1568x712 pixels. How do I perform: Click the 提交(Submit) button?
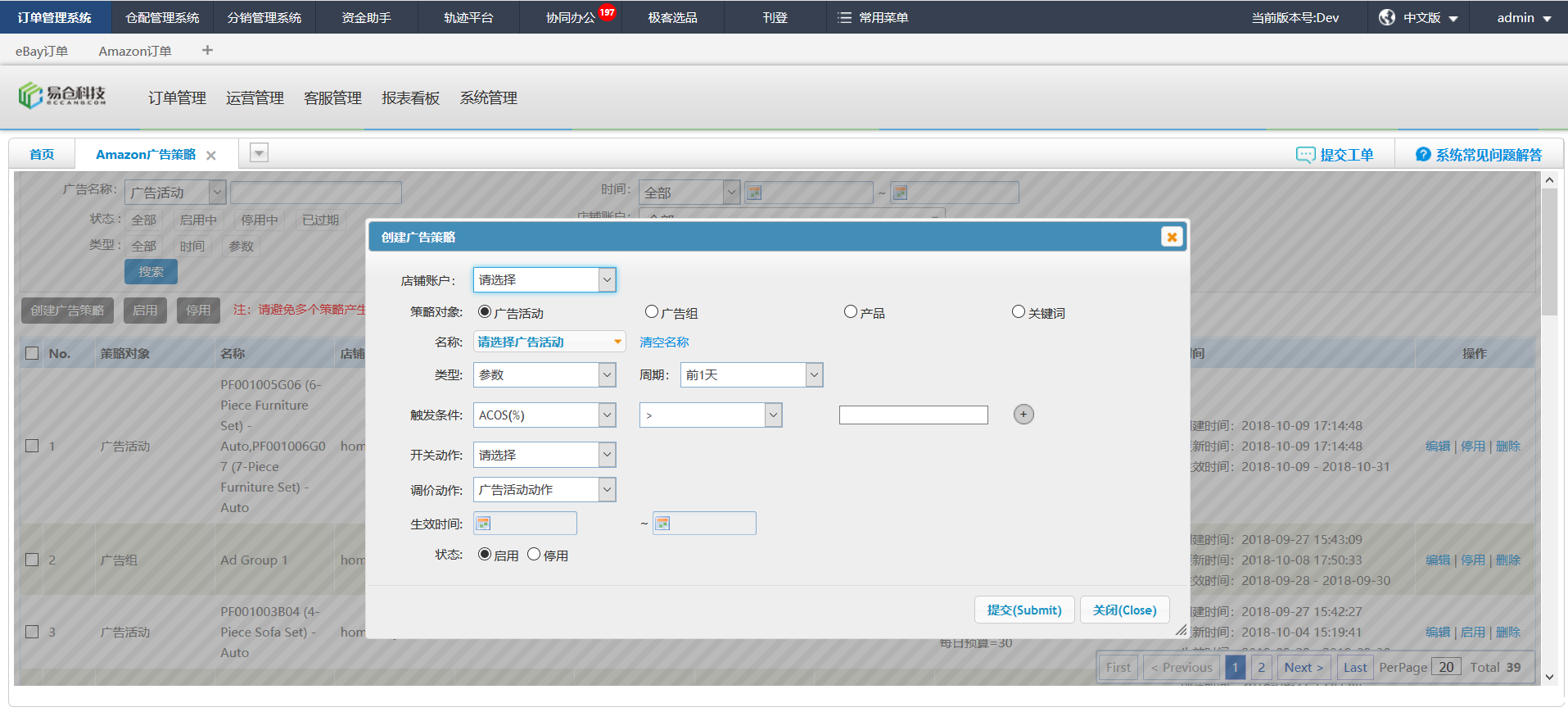tap(1023, 610)
